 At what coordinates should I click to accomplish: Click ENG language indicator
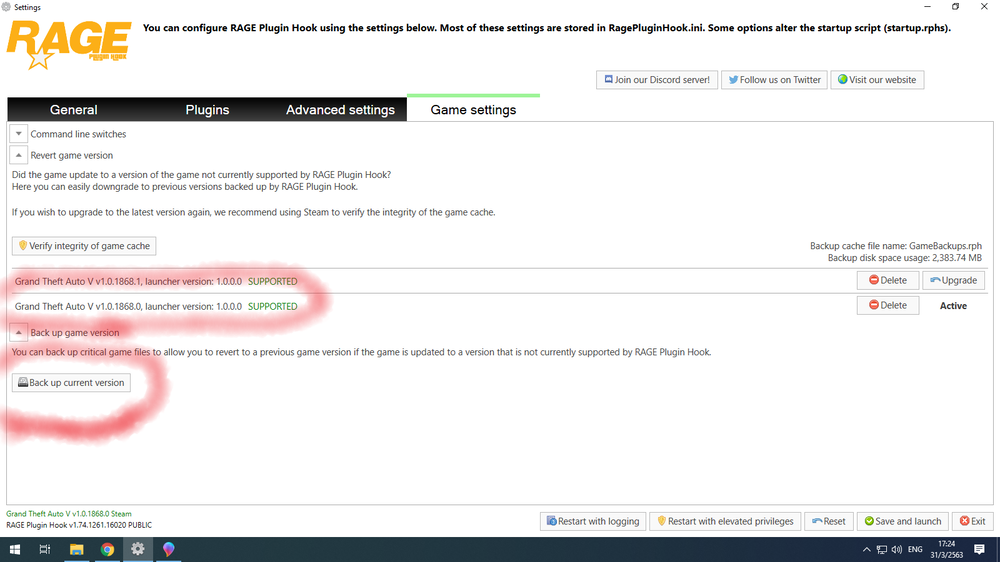[915, 549]
